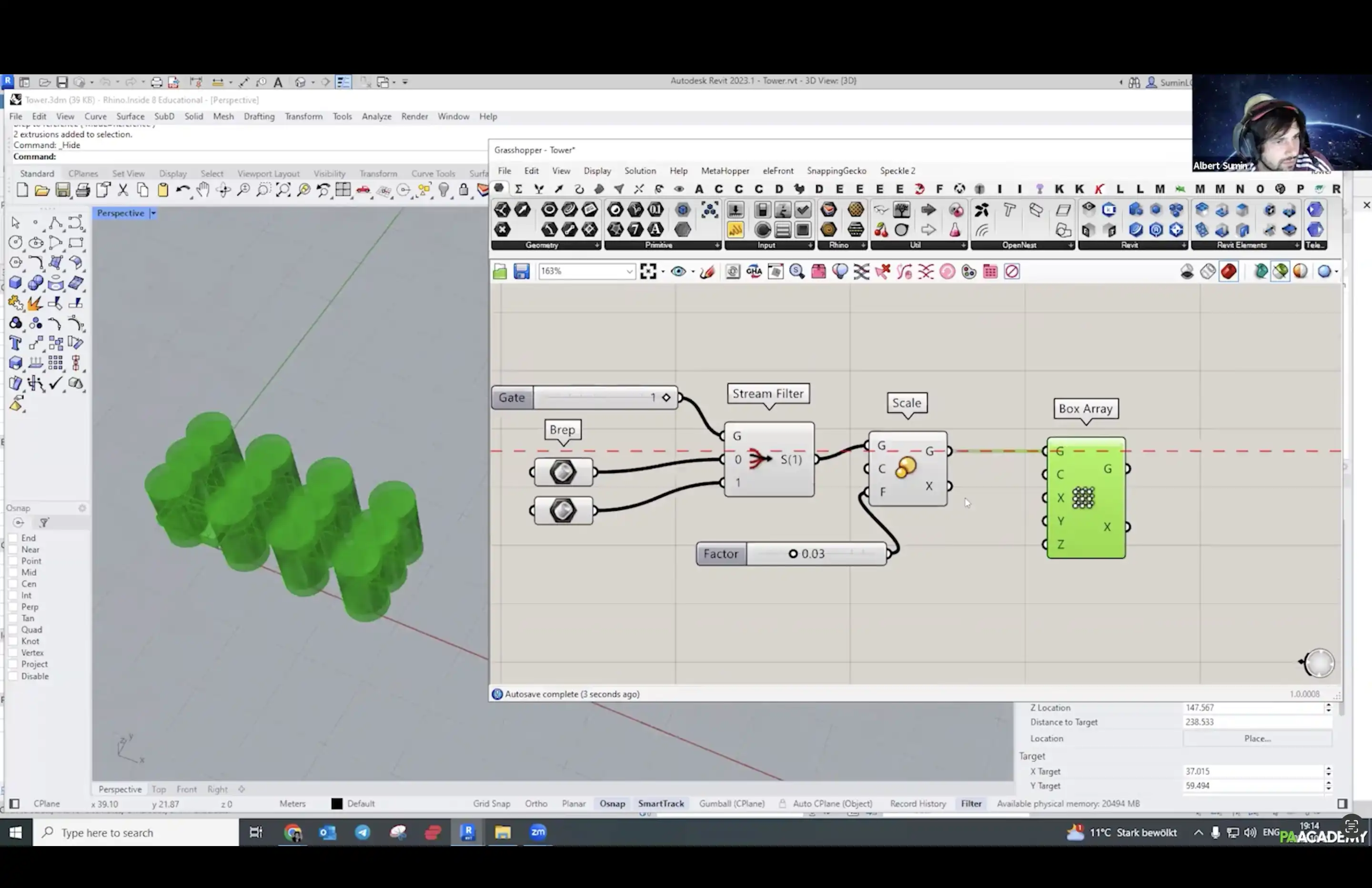Screen dimensions: 1372x888
Task: Toggle the Disable osnap checkbox
Action: pyautogui.click(x=13, y=676)
